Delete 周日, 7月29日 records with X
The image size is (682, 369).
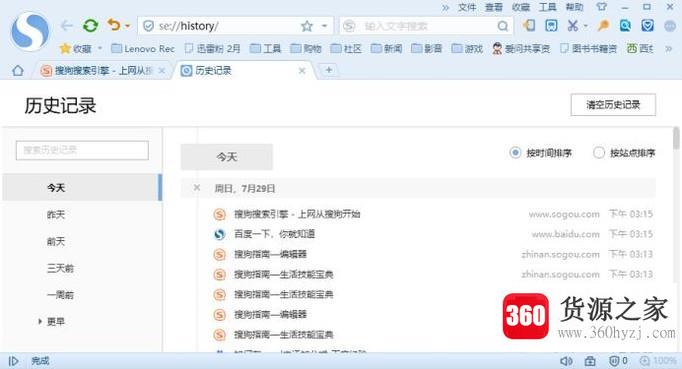click(197, 188)
